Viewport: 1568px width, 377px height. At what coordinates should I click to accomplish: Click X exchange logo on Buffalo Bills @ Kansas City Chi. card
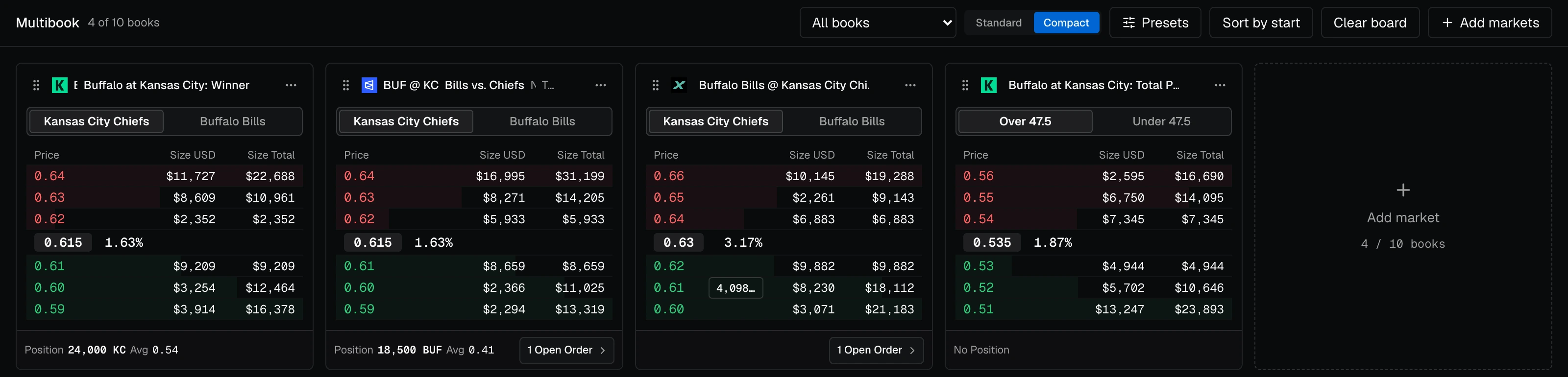tap(679, 85)
